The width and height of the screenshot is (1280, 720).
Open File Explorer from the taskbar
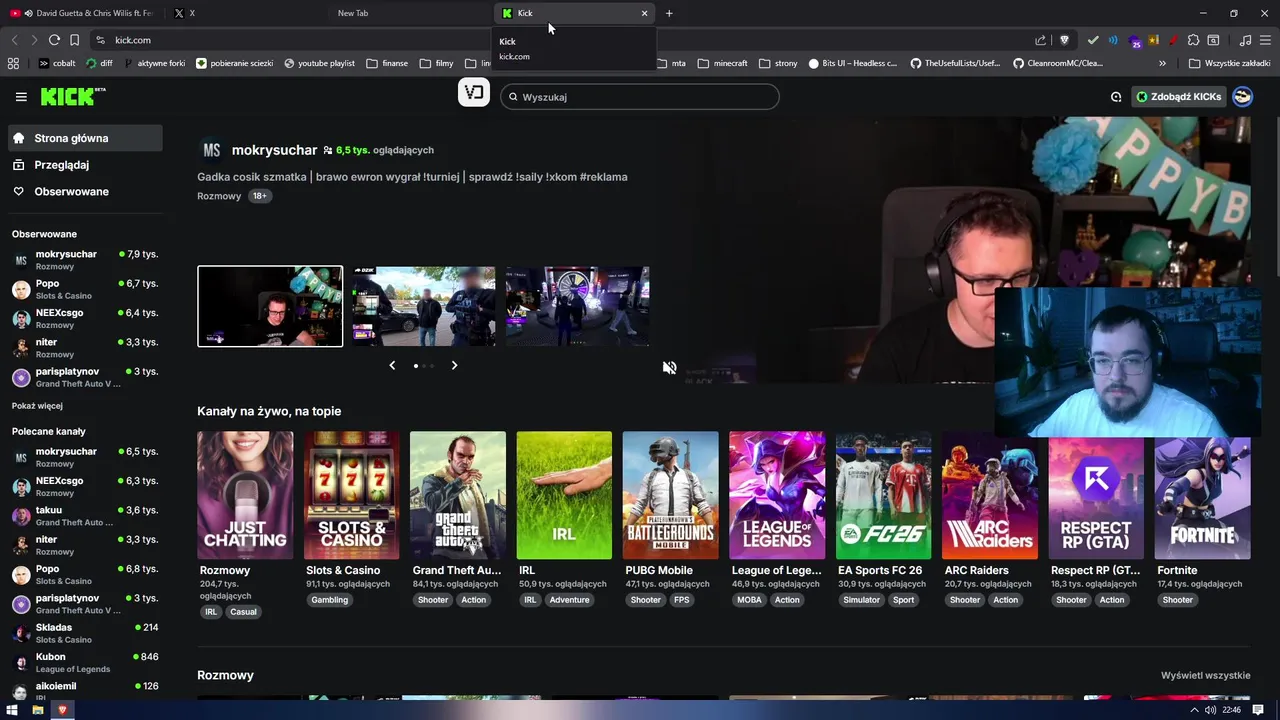coord(38,710)
